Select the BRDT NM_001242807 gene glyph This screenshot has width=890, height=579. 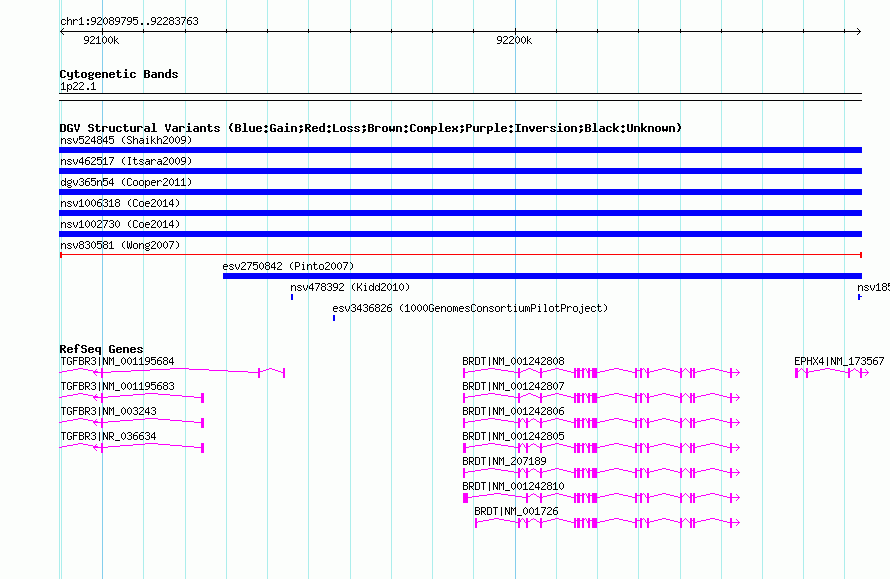coord(601,398)
